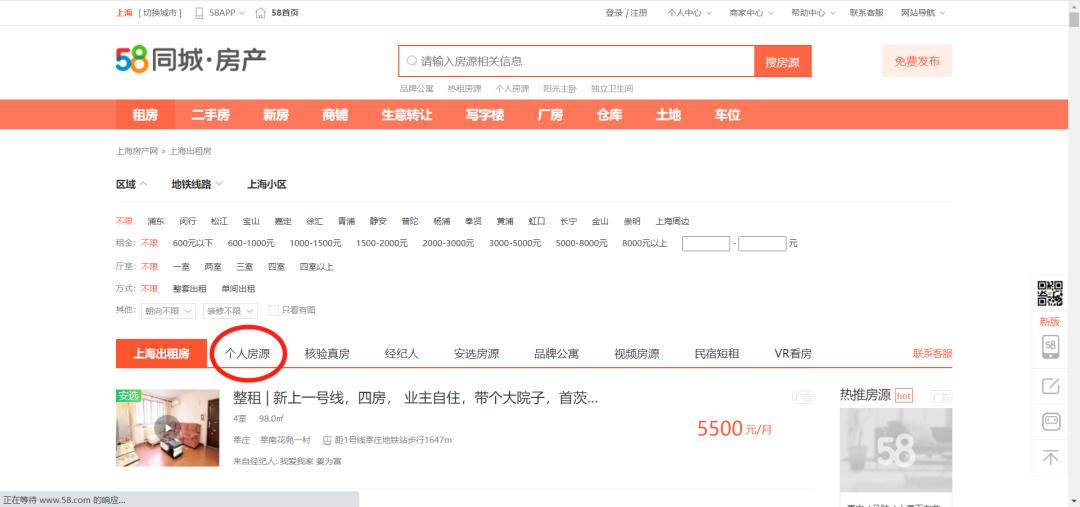Open the 整租 新上一号线 listing title
The image size is (1080, 507).
(416, 398)
